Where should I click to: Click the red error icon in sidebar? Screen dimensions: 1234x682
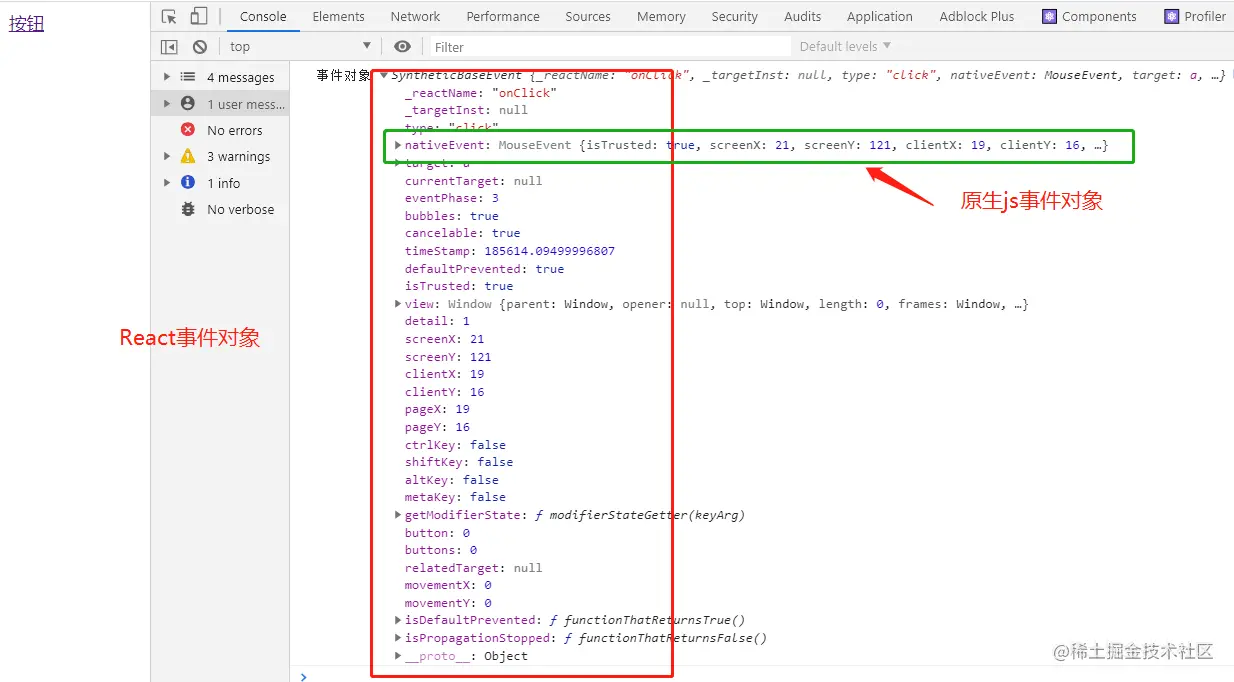(187, 130)
